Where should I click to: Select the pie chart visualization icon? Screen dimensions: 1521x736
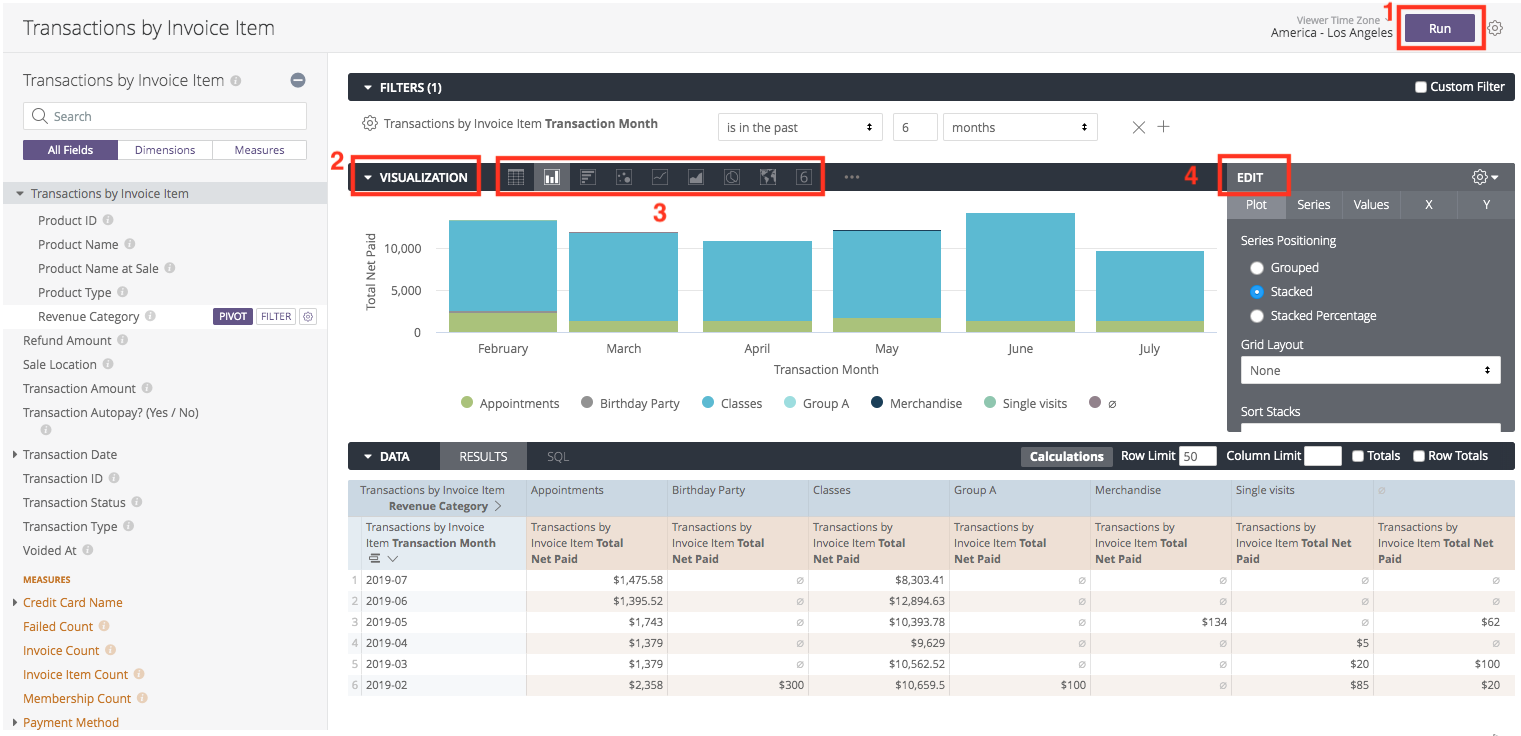732,177
